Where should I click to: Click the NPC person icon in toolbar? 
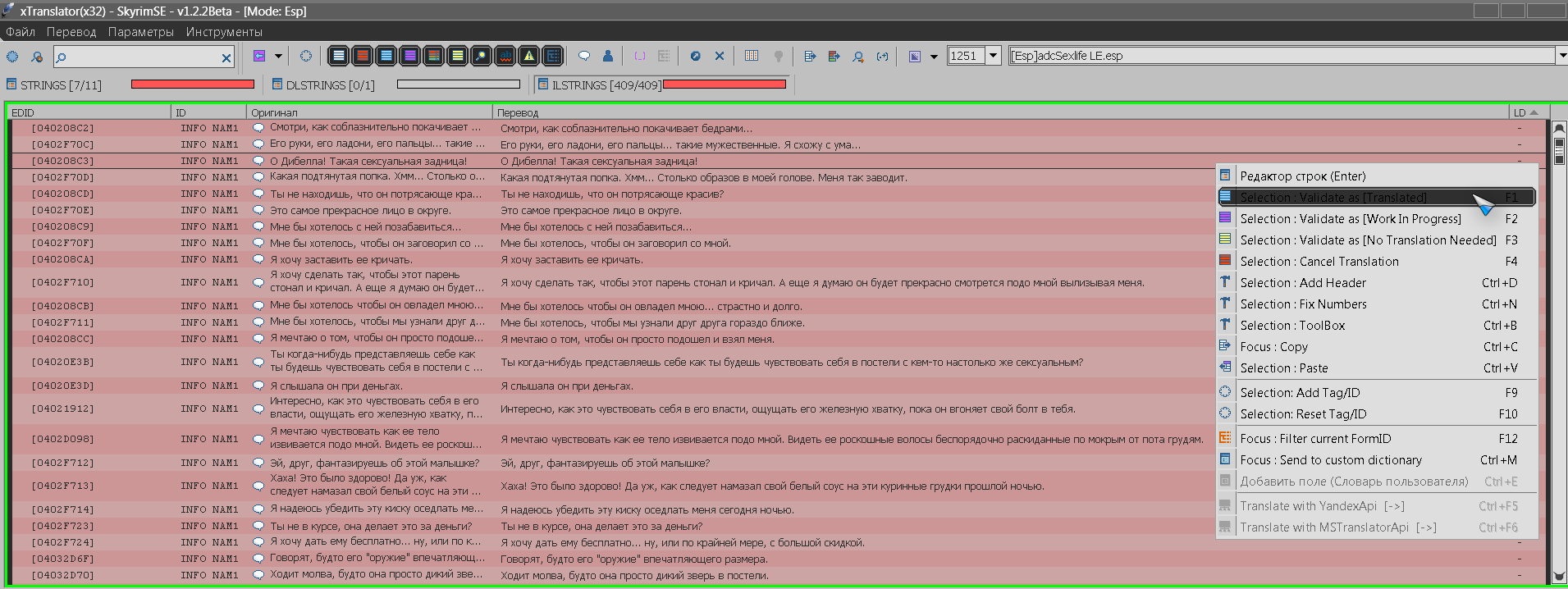point(608,56)
